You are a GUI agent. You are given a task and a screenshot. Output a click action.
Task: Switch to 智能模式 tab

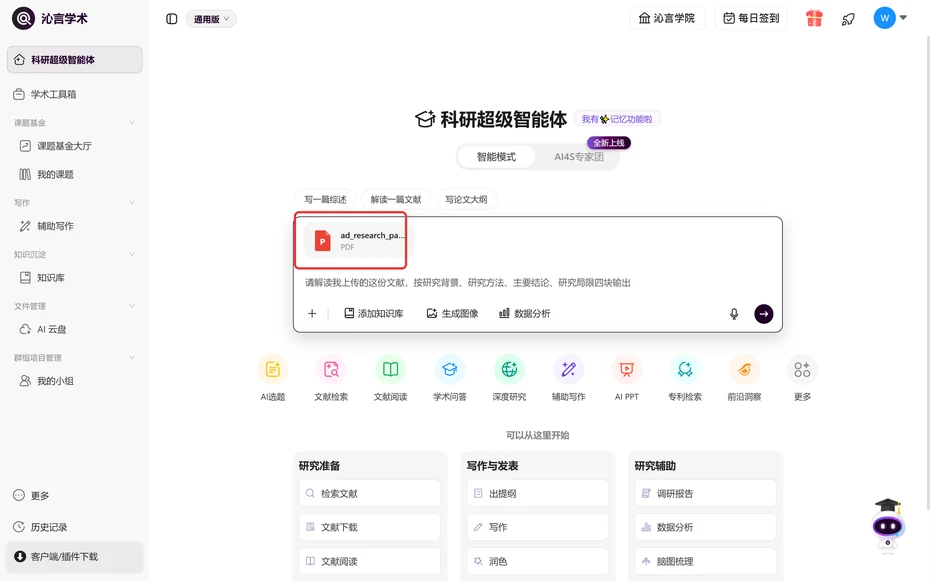pos(496,157)
